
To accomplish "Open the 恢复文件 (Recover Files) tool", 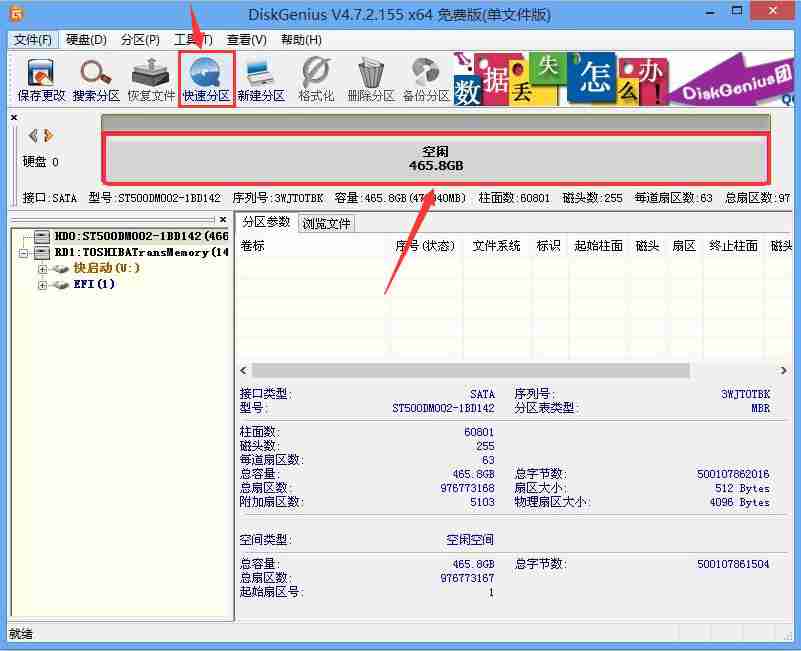I will point(151,80).
